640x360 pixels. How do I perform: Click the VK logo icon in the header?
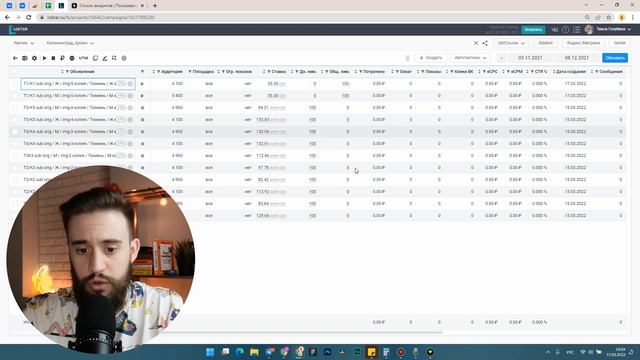[x=555, y=29]
